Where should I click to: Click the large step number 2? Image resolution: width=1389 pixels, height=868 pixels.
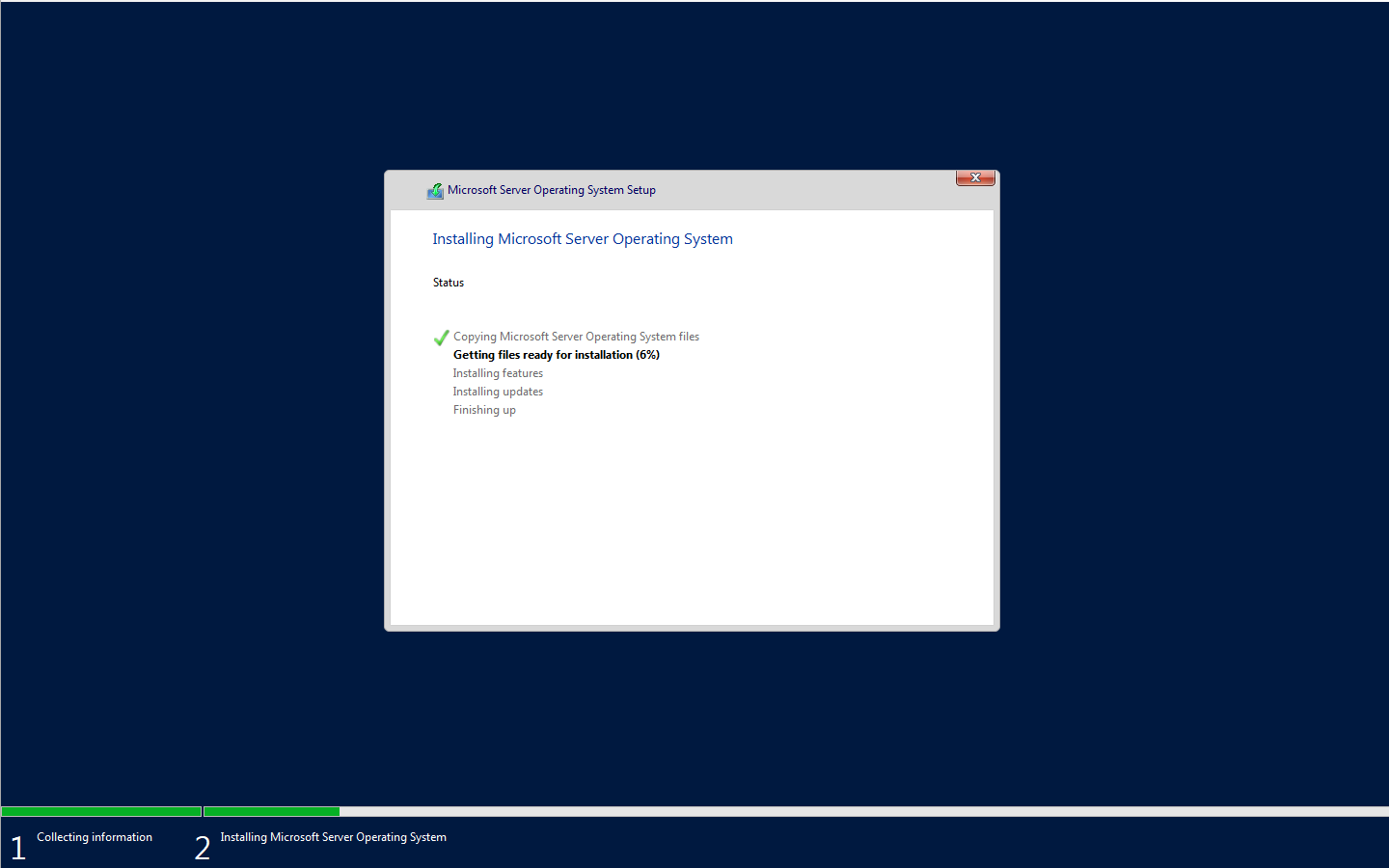point(202,848)
